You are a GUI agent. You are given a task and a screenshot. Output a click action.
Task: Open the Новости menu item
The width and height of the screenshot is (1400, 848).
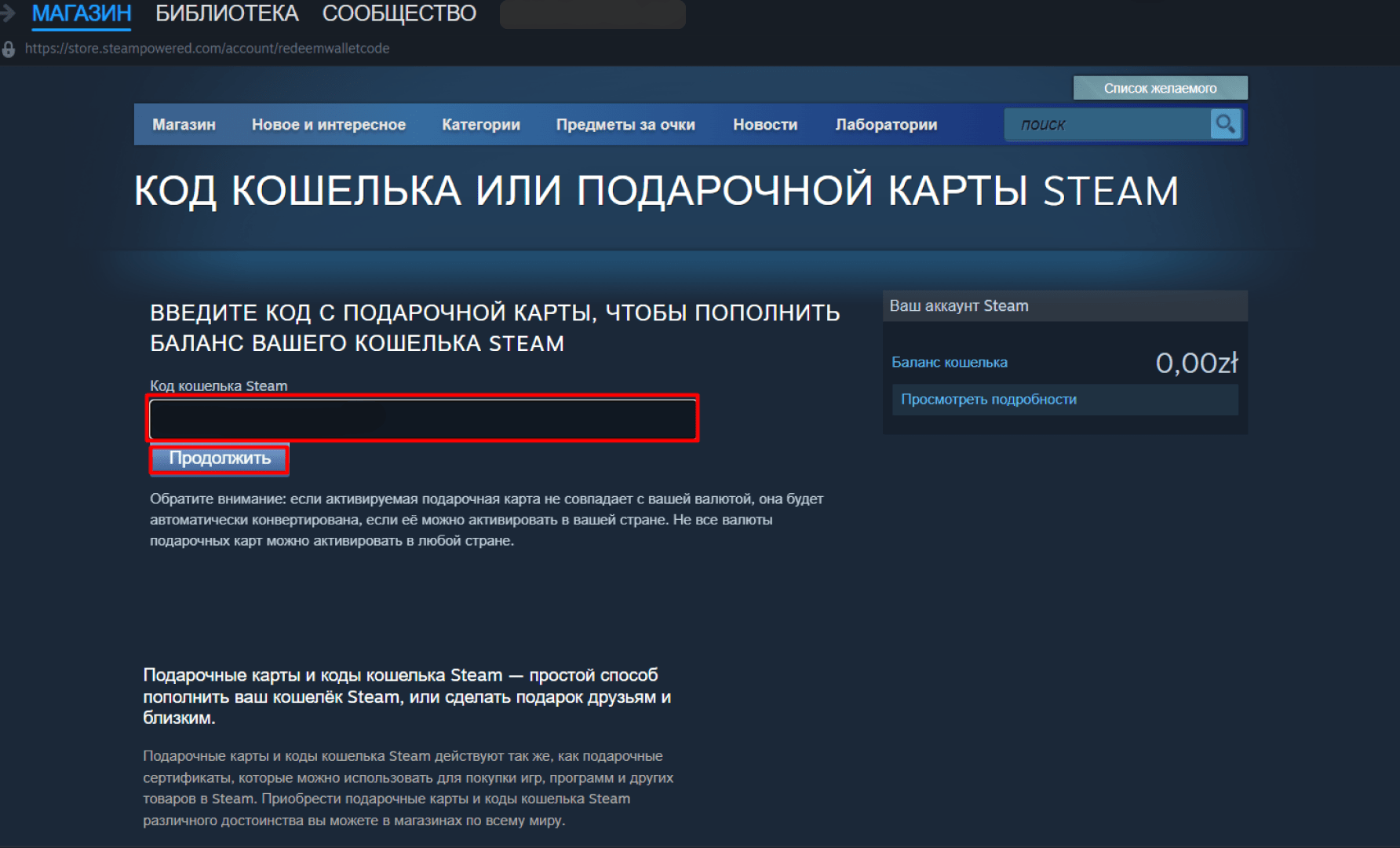[765, 125]
